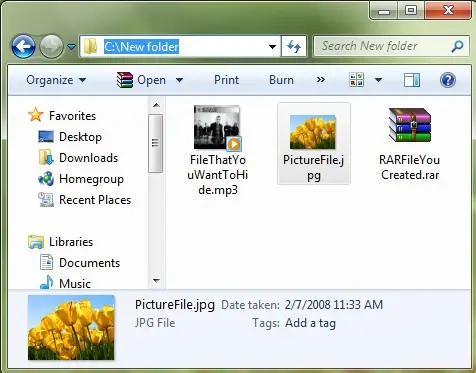Select the RARFileYouCreated.rar archive icon
476x373 pixels.
click(x=410, y=125)
